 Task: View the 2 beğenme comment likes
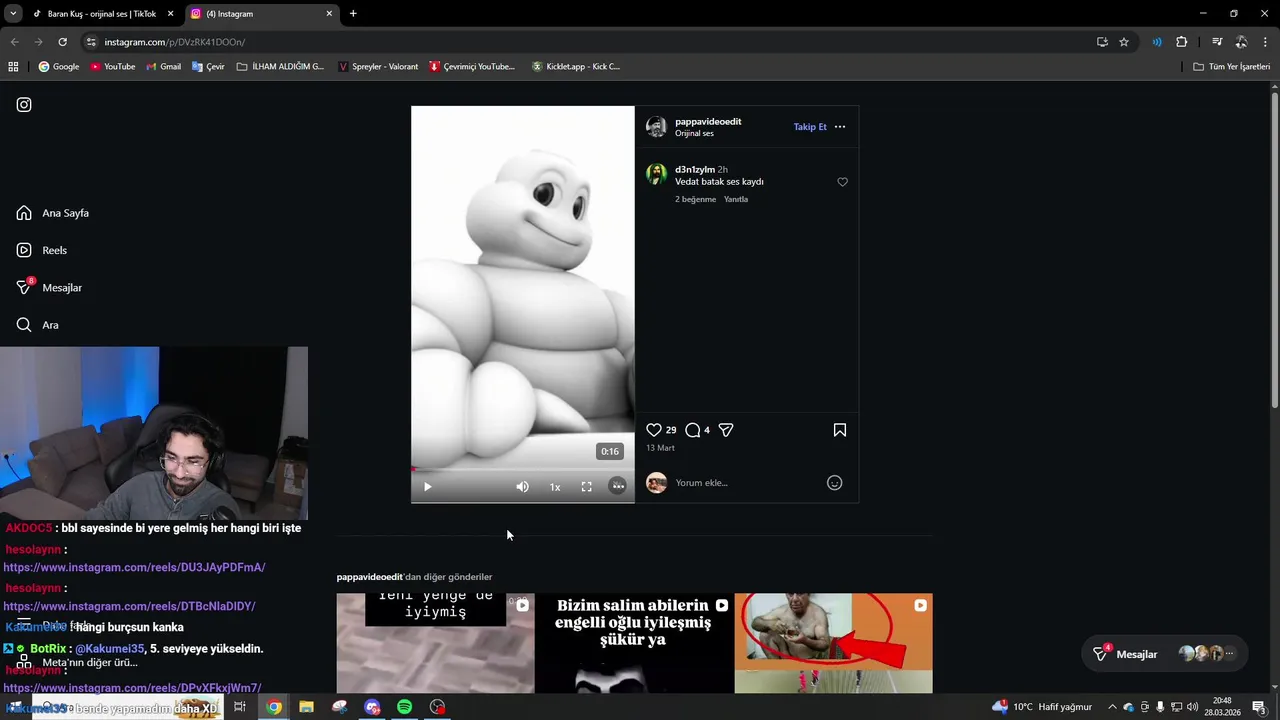(695, 199)
